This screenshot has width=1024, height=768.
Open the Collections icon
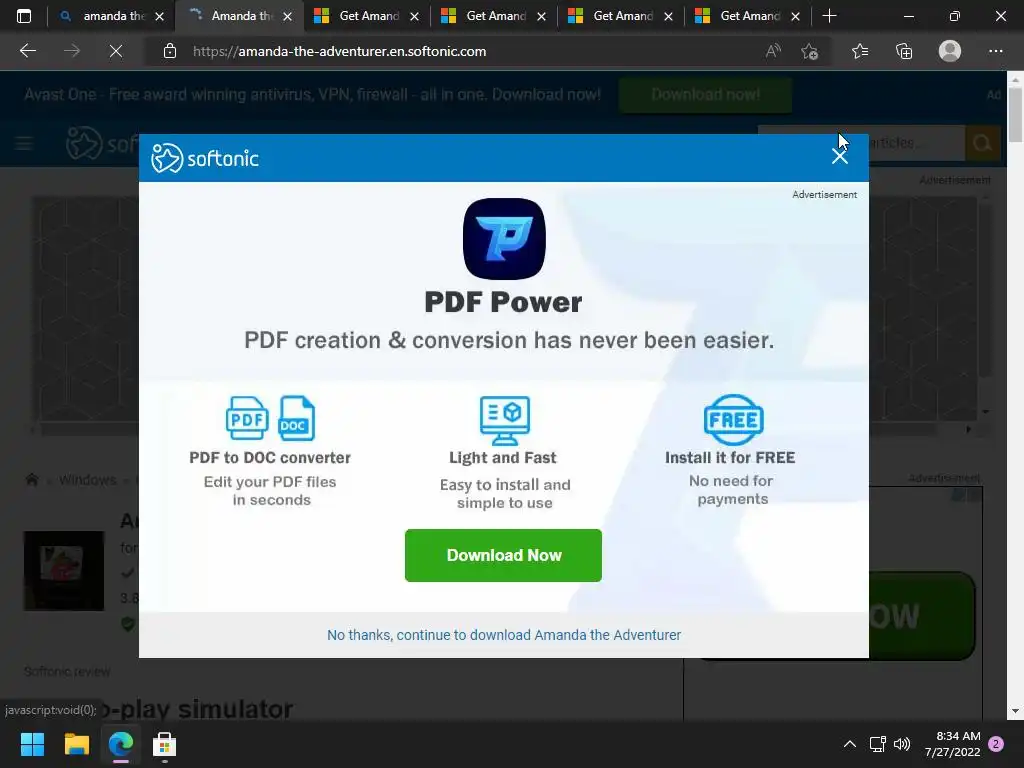(x=904, y=51)
